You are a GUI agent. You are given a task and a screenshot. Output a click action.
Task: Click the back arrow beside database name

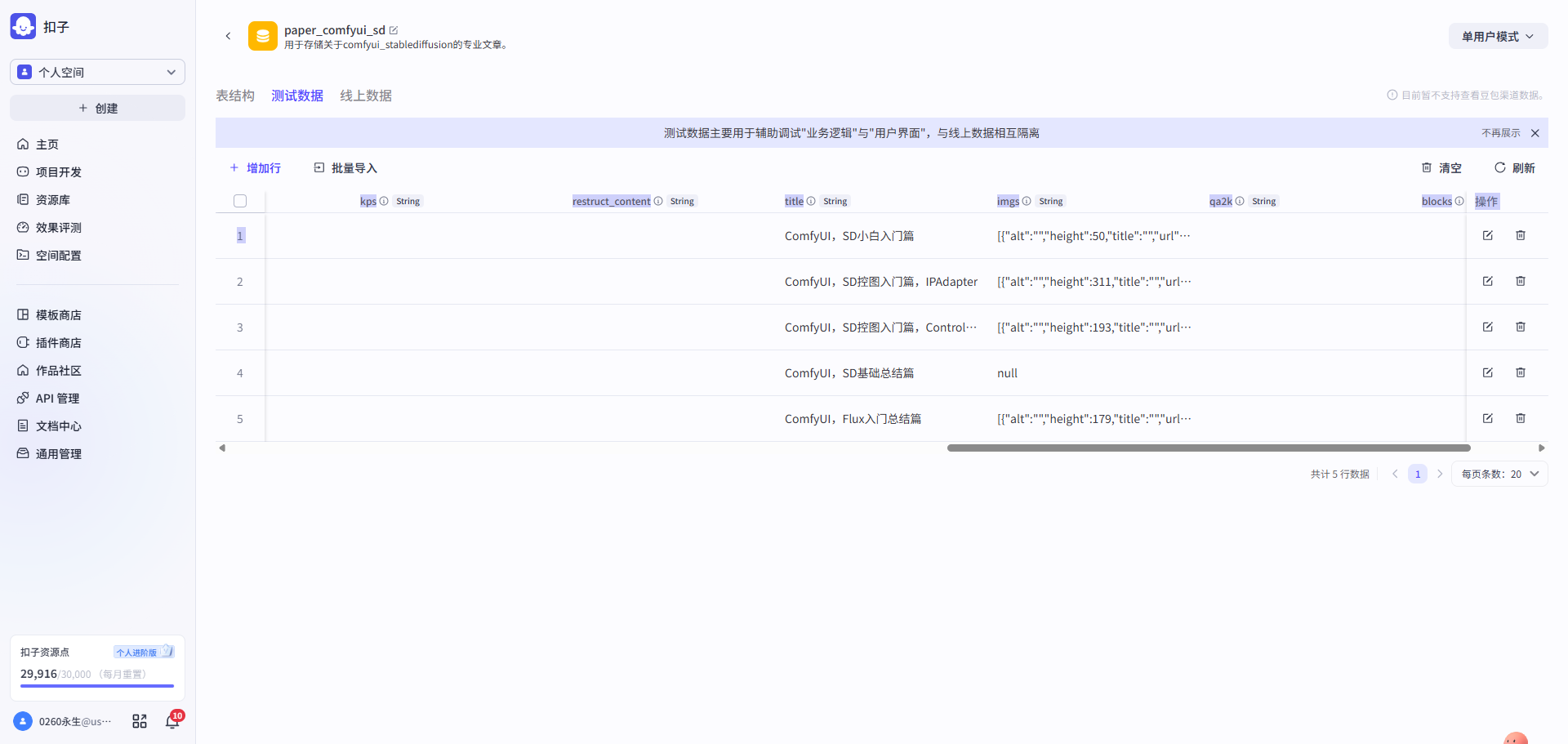coord(228,36)
